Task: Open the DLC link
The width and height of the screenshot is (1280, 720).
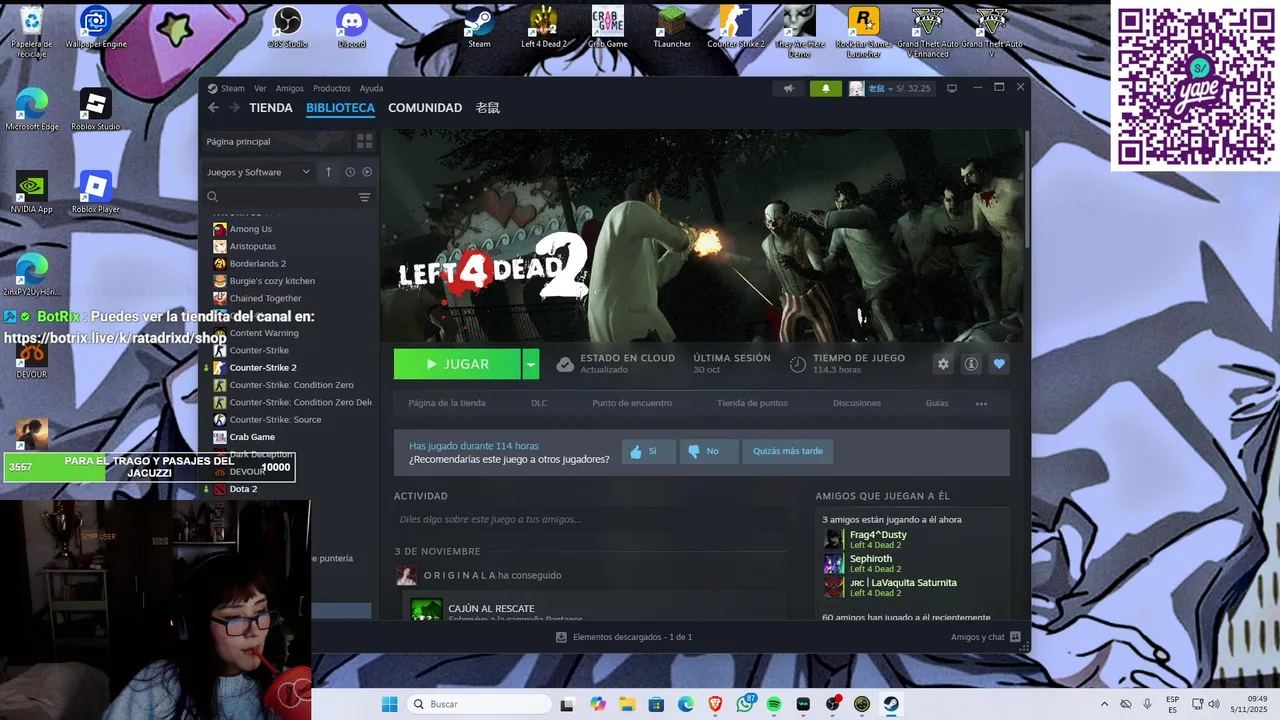Action: [x=539, y=403]
